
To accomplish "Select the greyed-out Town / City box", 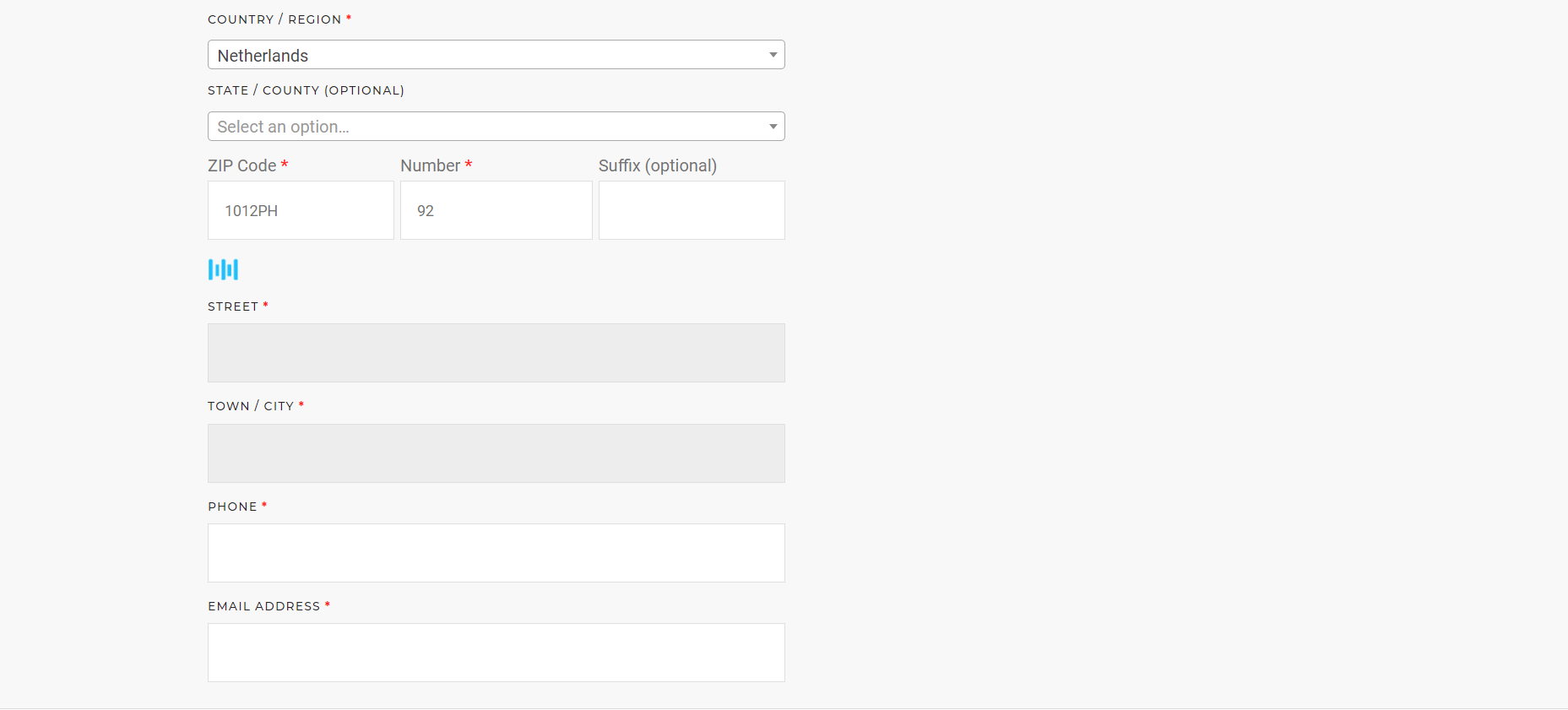I will pyautogui.click(x=496, y=453).
